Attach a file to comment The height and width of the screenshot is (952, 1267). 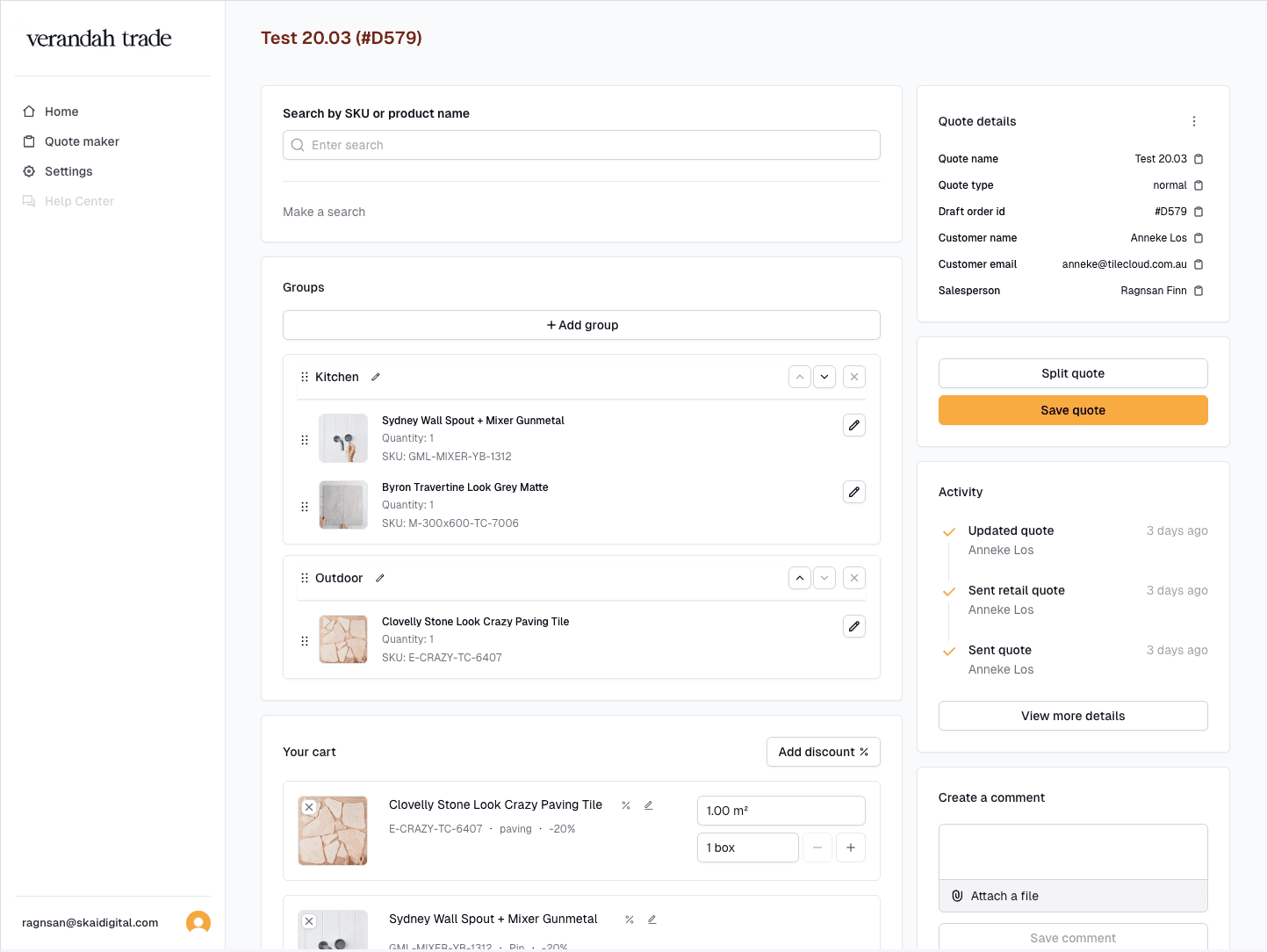click(1073, 896)
